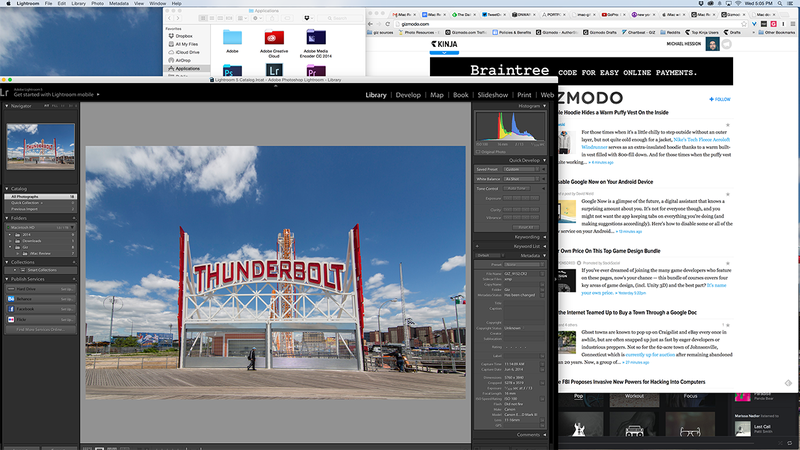Open the White Balance dropdown
This screenshot has height=450, width=800.
(521, 179)
